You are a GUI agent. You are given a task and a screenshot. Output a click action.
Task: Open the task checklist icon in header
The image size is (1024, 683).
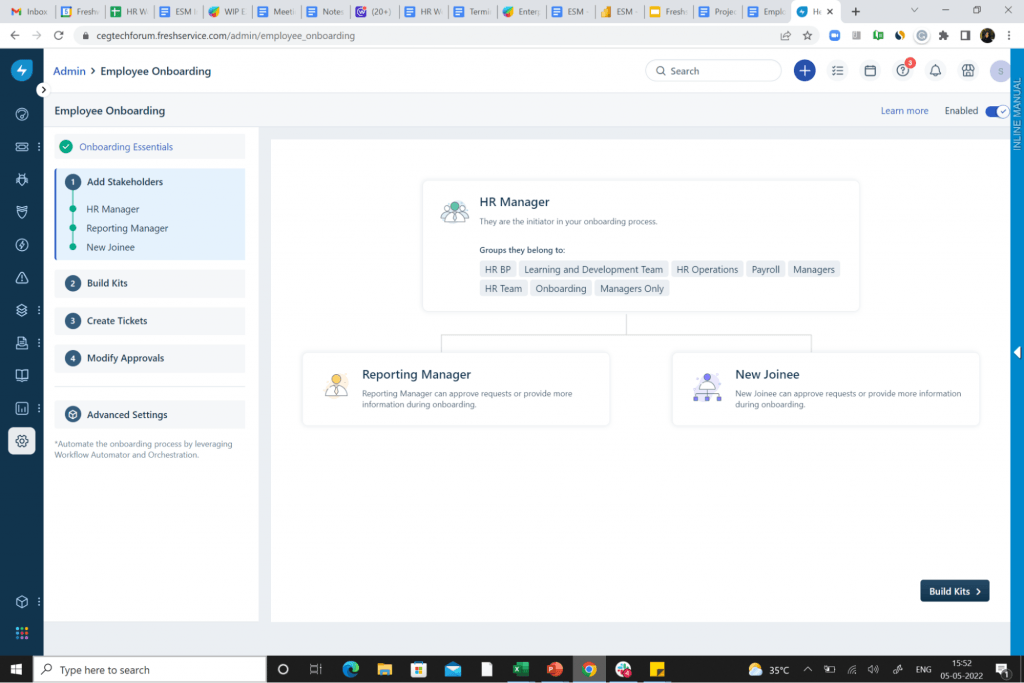(x=838, y=71)
